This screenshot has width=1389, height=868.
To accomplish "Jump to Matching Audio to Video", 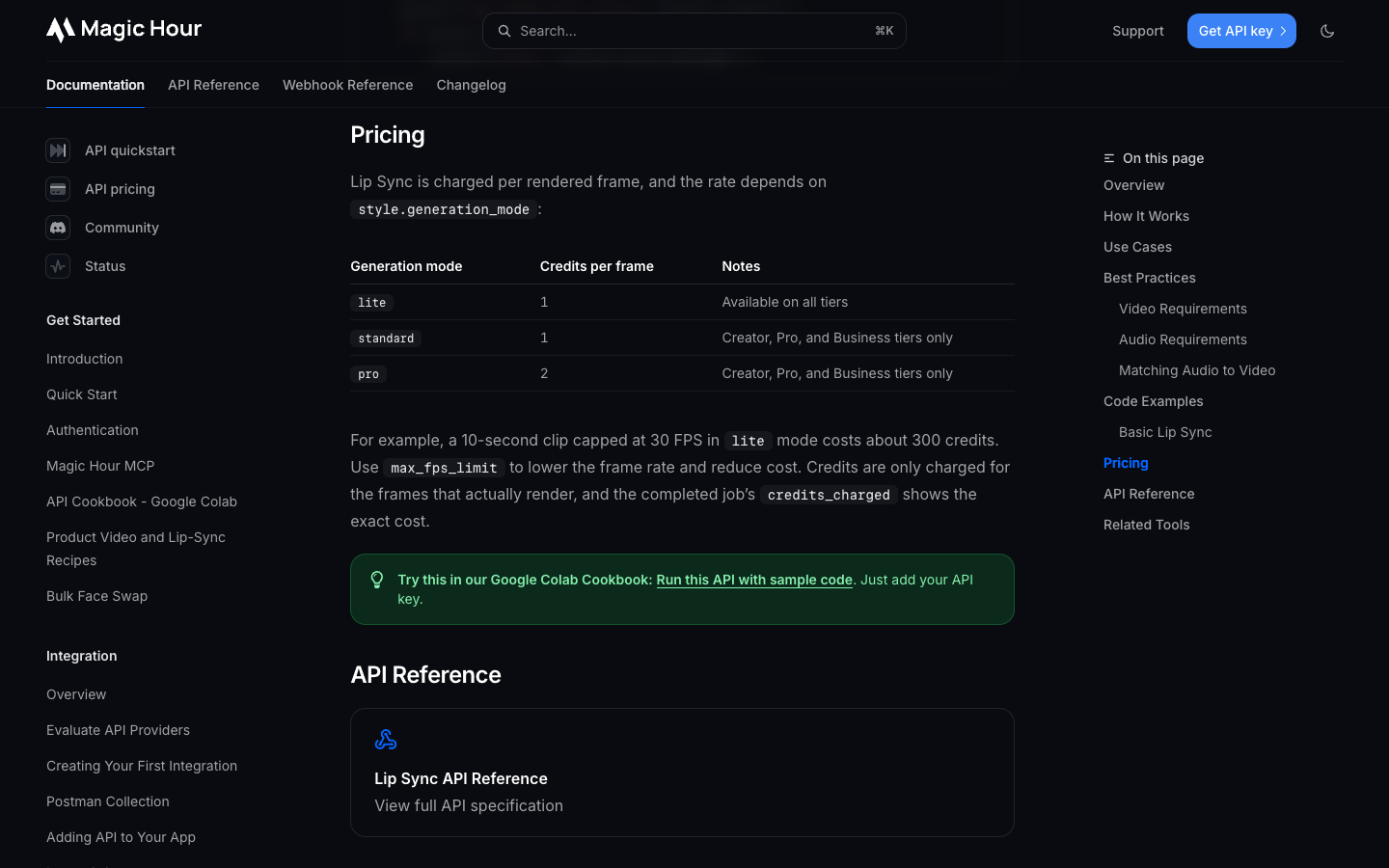I will (1197, 370).
